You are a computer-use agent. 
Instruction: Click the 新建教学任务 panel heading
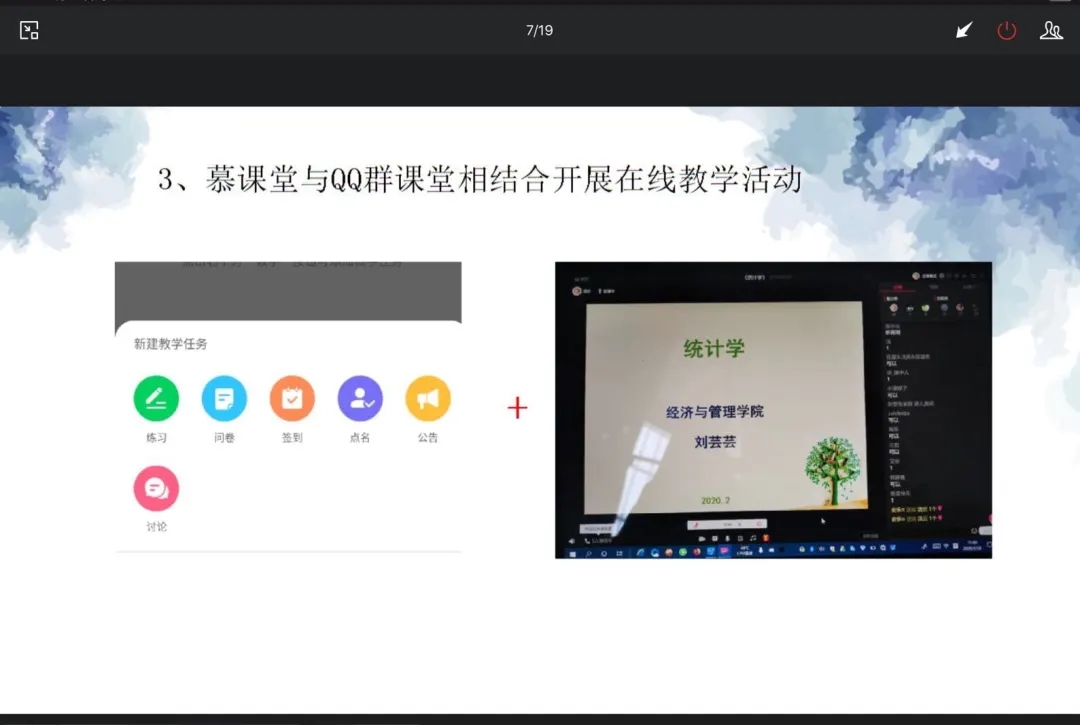(171, 344)
